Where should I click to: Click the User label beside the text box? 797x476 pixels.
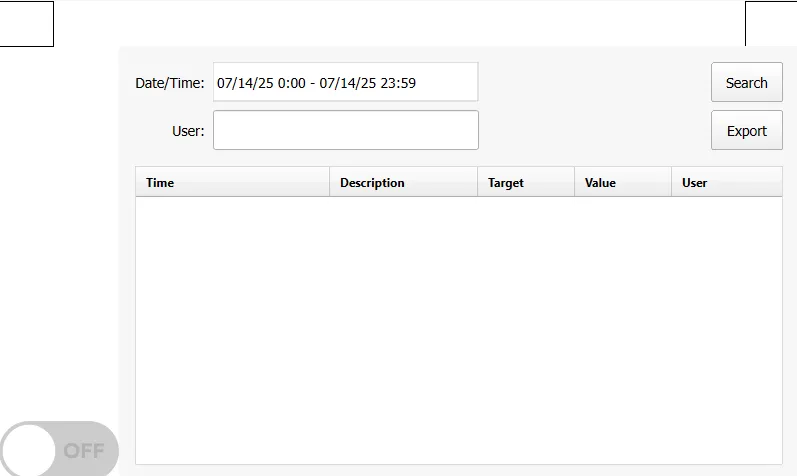point(188,131)
